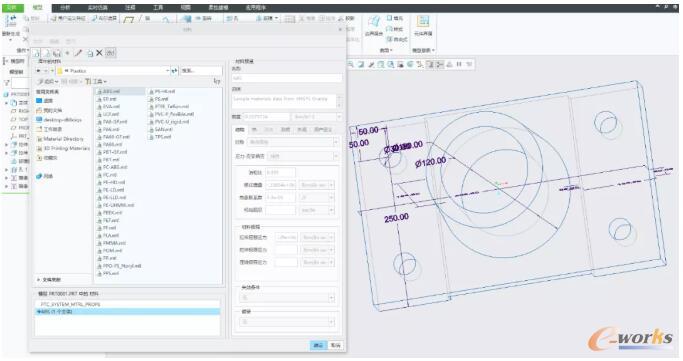Open the fatigue dropdown
Image resolution: width=683 pixels, height=361 pixels.
pyautogui.click(x=331, y=322)
